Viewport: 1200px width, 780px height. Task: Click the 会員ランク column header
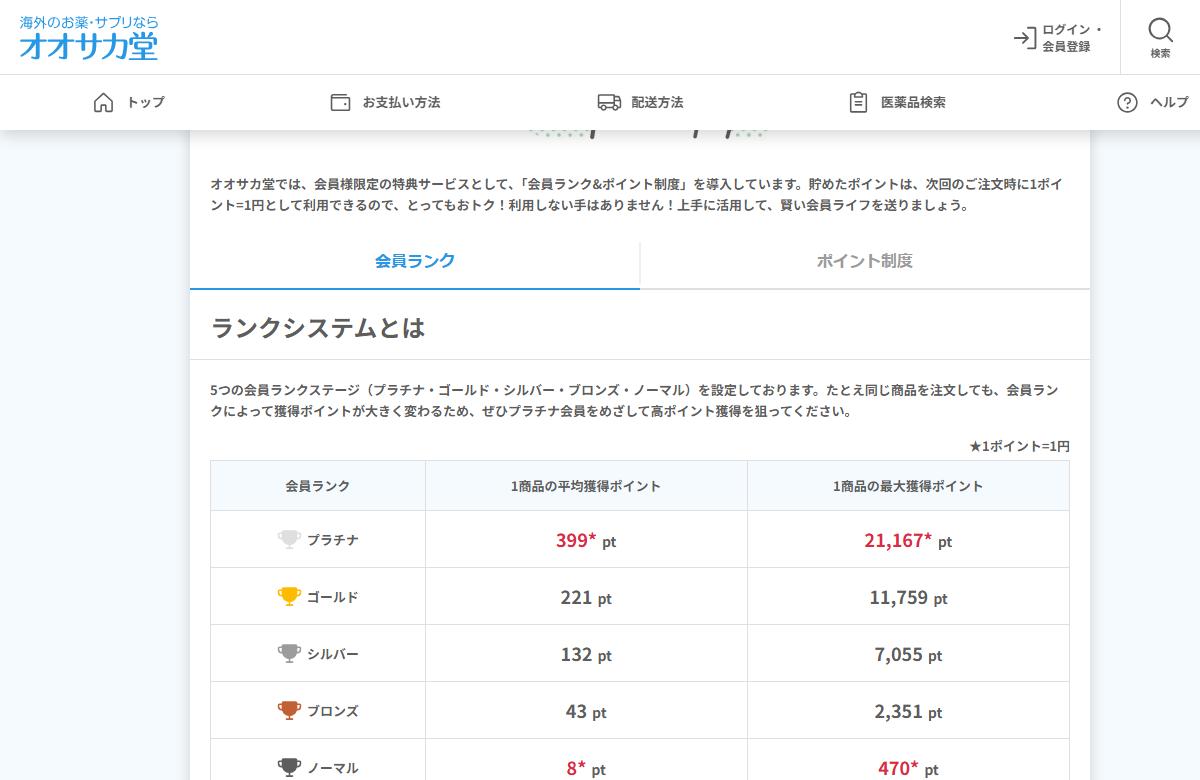(318, 486)
